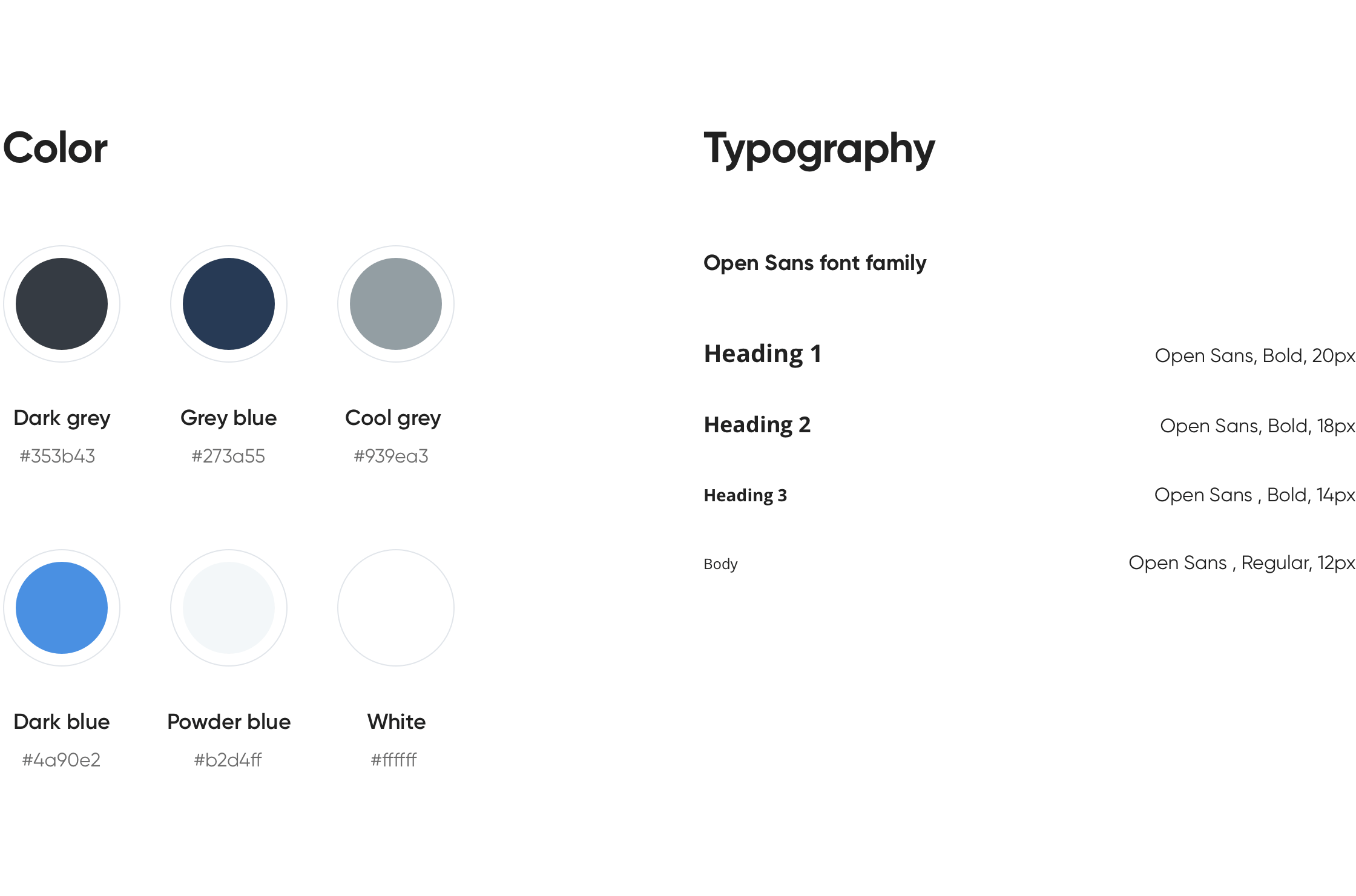The width and height of the screenshot is (1356, 896).
Task: Toggle the Dark blue color selection
Action: 61,608
